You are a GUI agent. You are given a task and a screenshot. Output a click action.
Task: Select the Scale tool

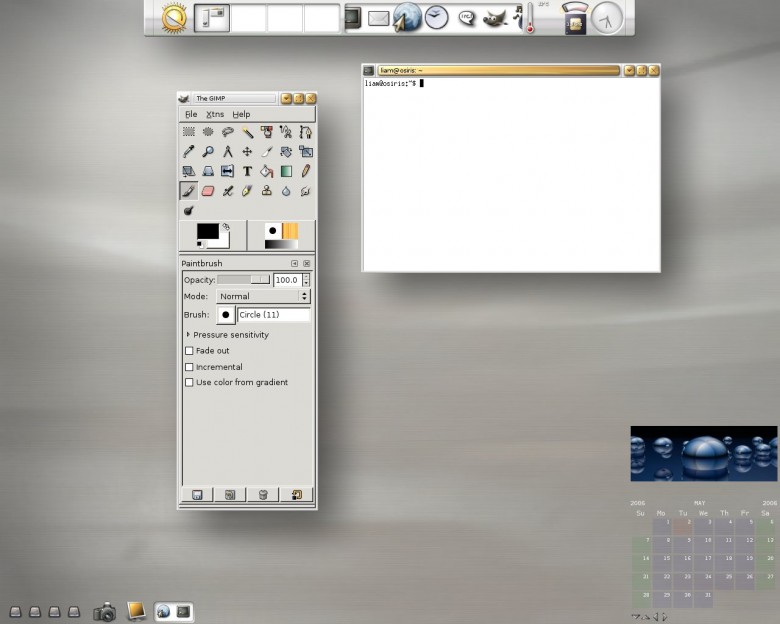pyautogui.click(x=305, y=151)
